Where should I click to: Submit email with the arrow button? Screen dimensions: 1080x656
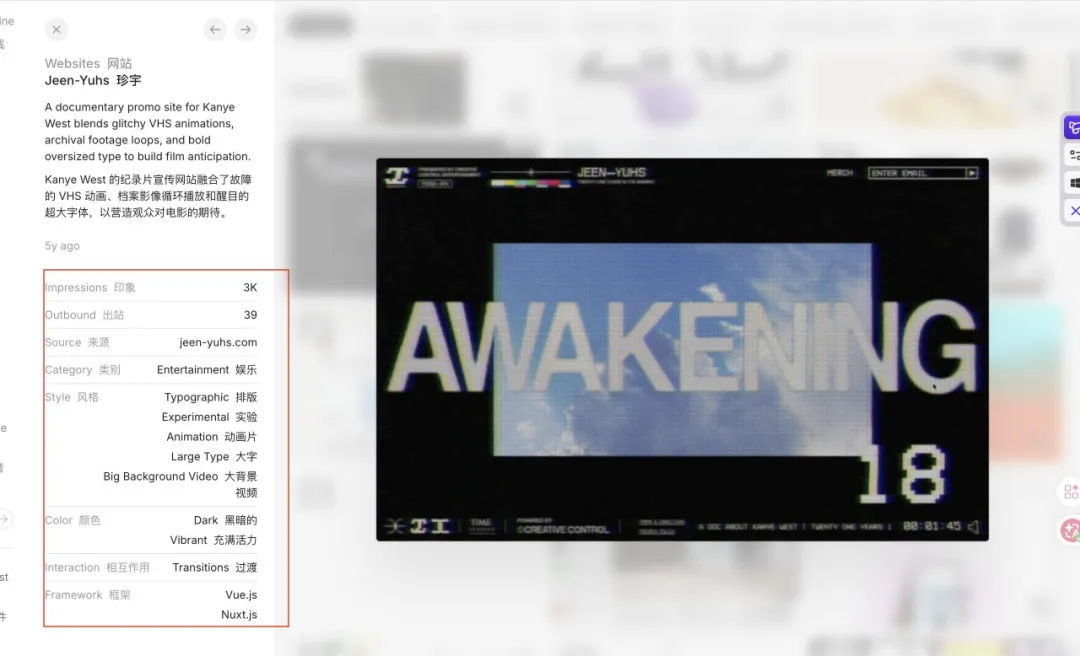[972, 173]
